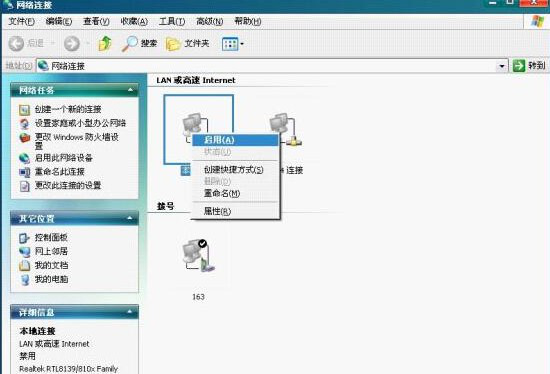
Task: Open the Help menu 帮助(H)
Action: 248,21
